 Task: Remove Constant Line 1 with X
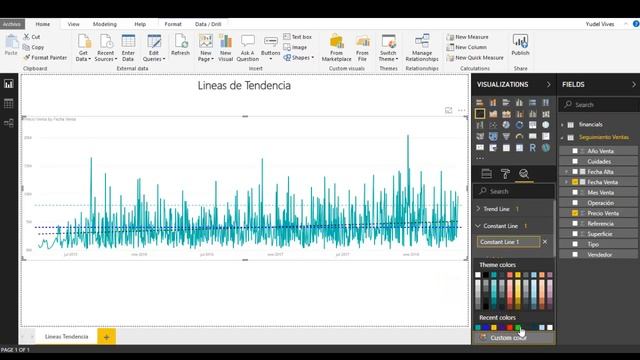pyautogui.click(x=544, y=242)
